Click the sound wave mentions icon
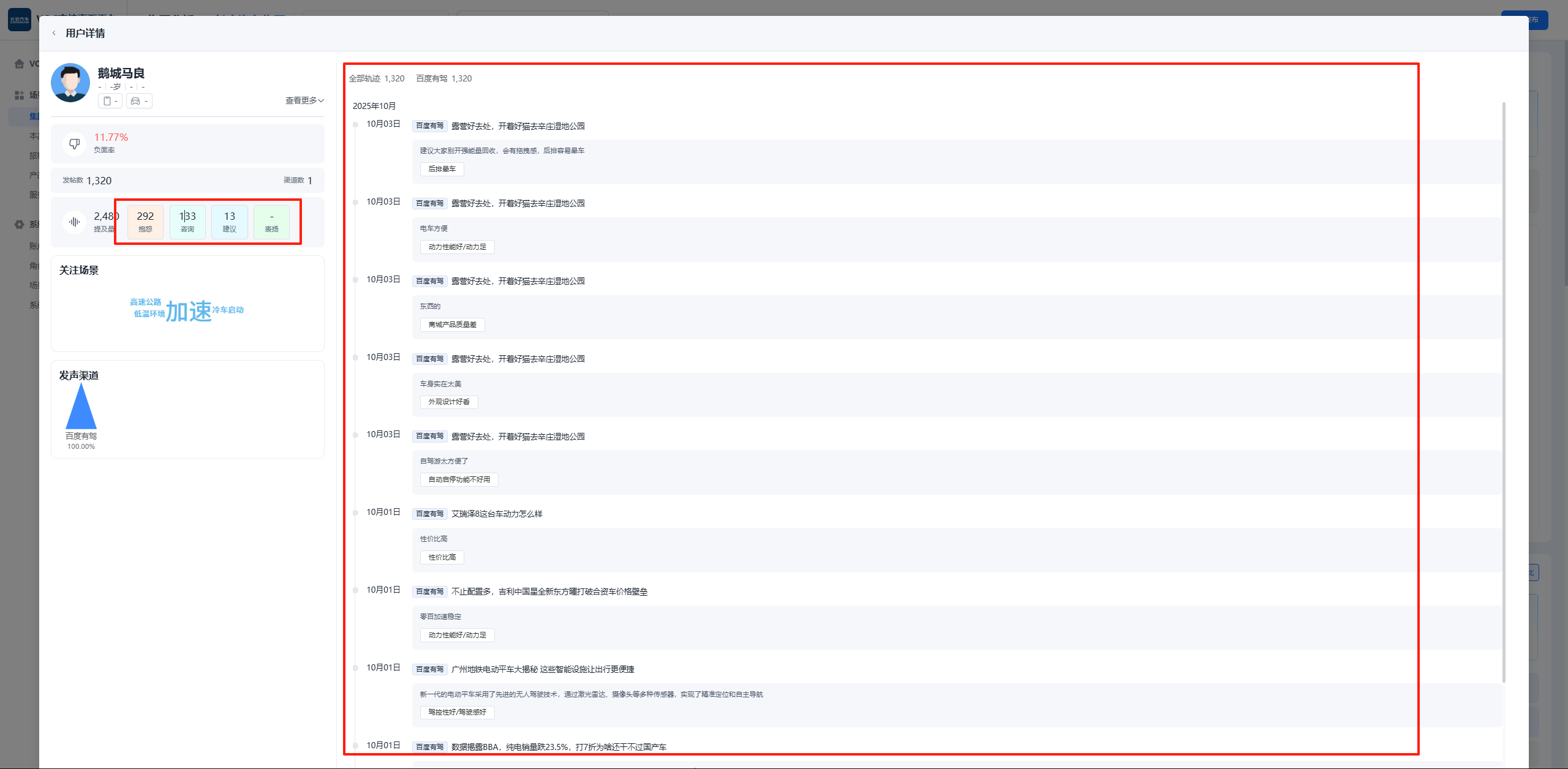This screenshot has height=769, width=1568. point(74,222)
